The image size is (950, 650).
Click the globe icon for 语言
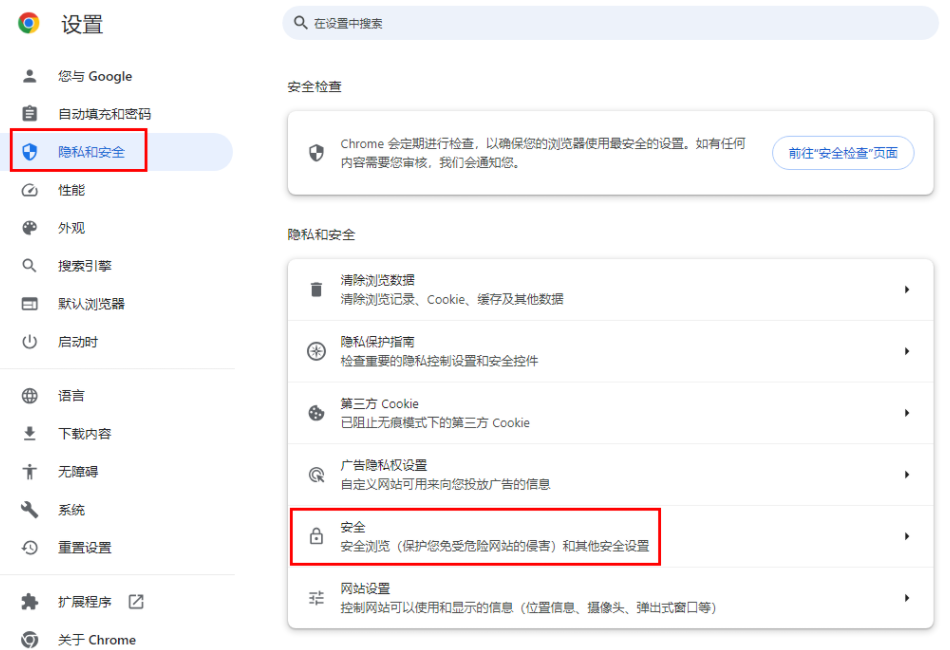click(x=29, y=396)
